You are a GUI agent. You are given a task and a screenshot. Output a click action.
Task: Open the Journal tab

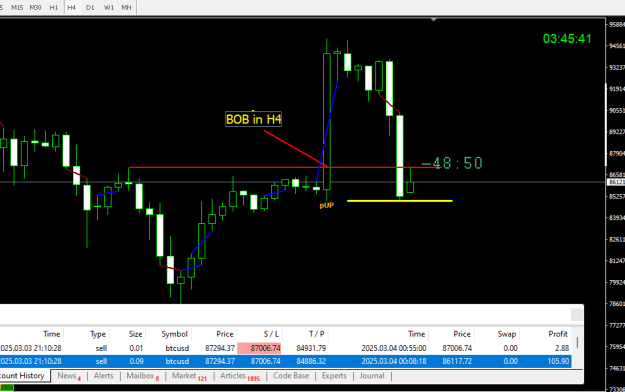pyautogui.click(x=372, y=376)
